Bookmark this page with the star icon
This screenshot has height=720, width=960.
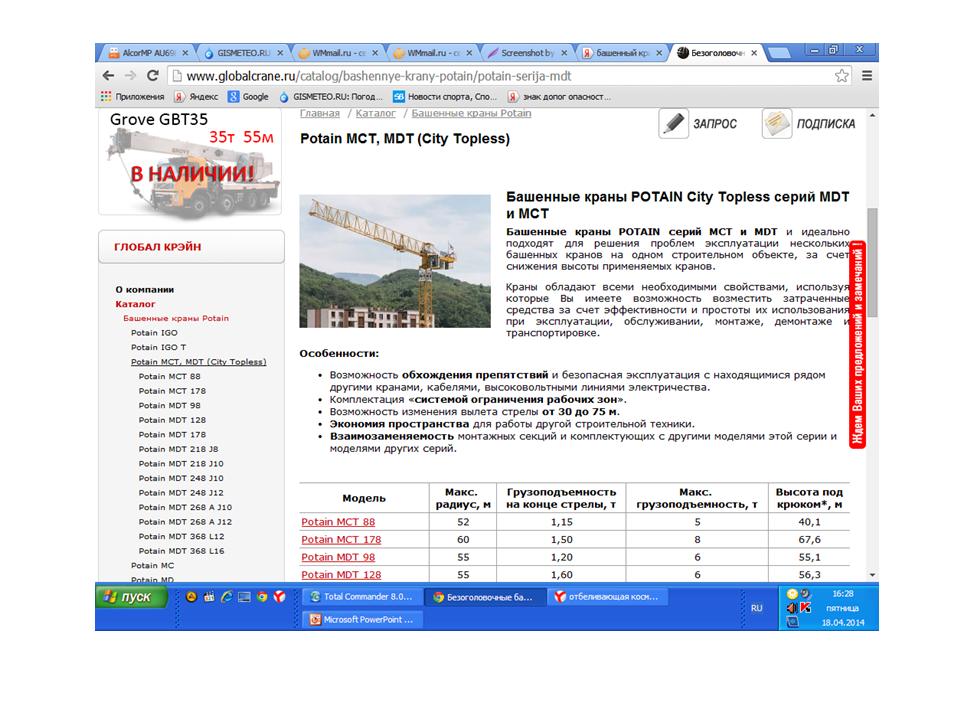coord(842,76)
